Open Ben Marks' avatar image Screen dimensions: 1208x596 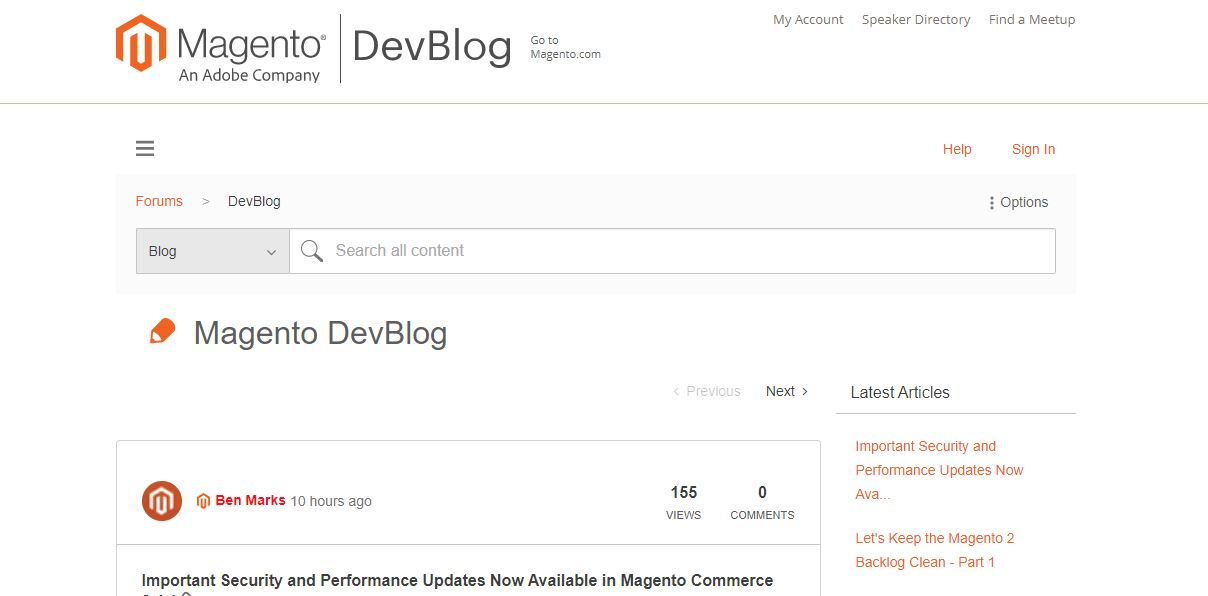162,501
